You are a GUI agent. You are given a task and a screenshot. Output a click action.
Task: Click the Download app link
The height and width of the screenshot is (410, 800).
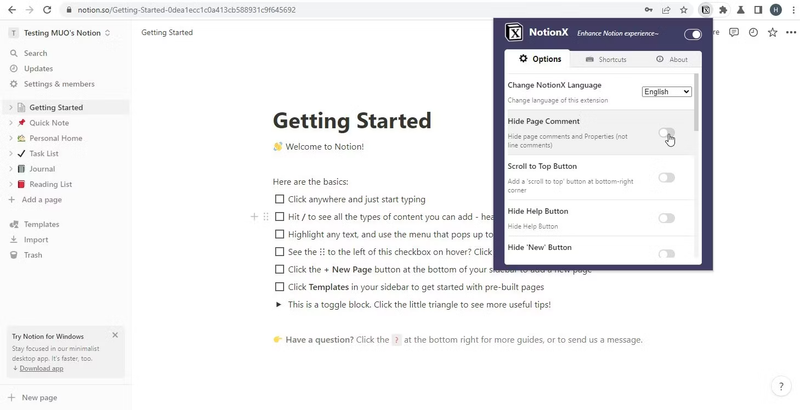tap(41, 368)
